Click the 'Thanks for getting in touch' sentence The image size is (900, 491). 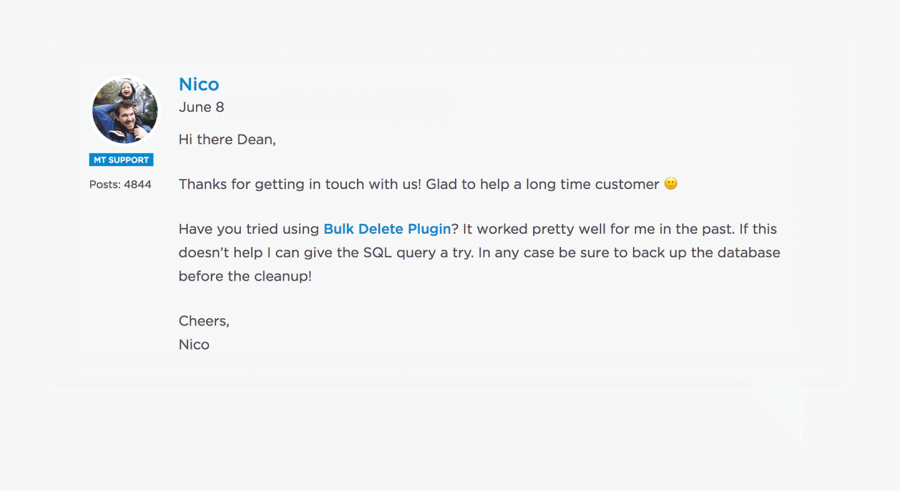tap(300, 184)
